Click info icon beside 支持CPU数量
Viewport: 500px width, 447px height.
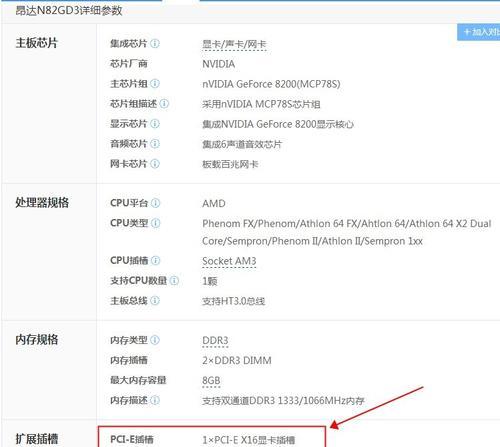click(x=174, y=281)
